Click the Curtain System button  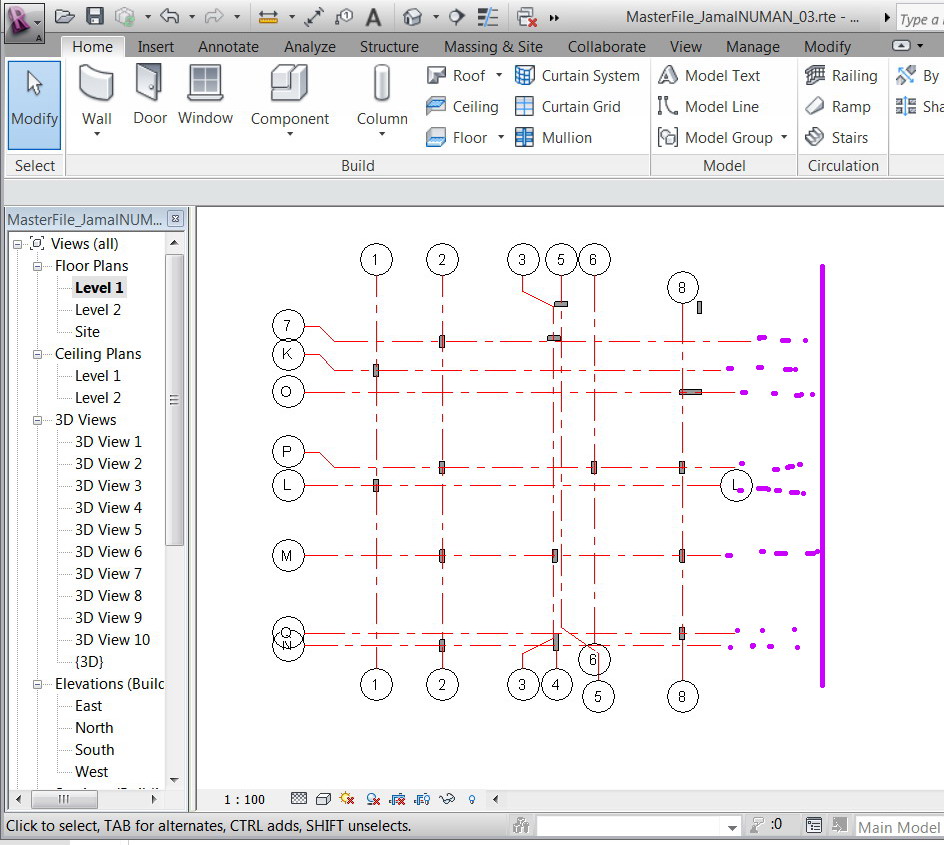[x=577, y=75]
